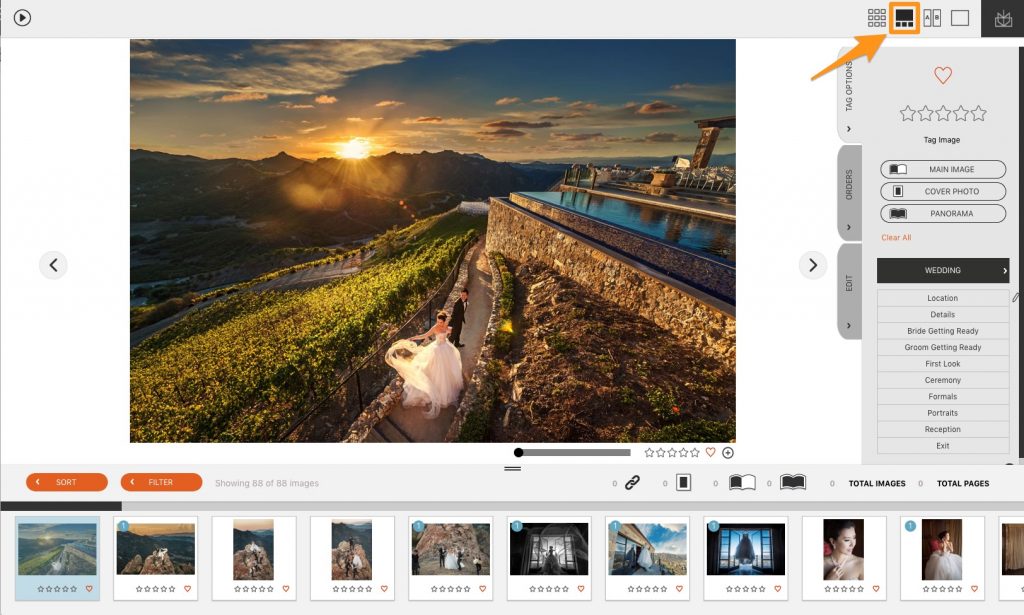Favorite the image with the large heart
This screenshot has height=615, width=1024.
[x=942, y=75]
